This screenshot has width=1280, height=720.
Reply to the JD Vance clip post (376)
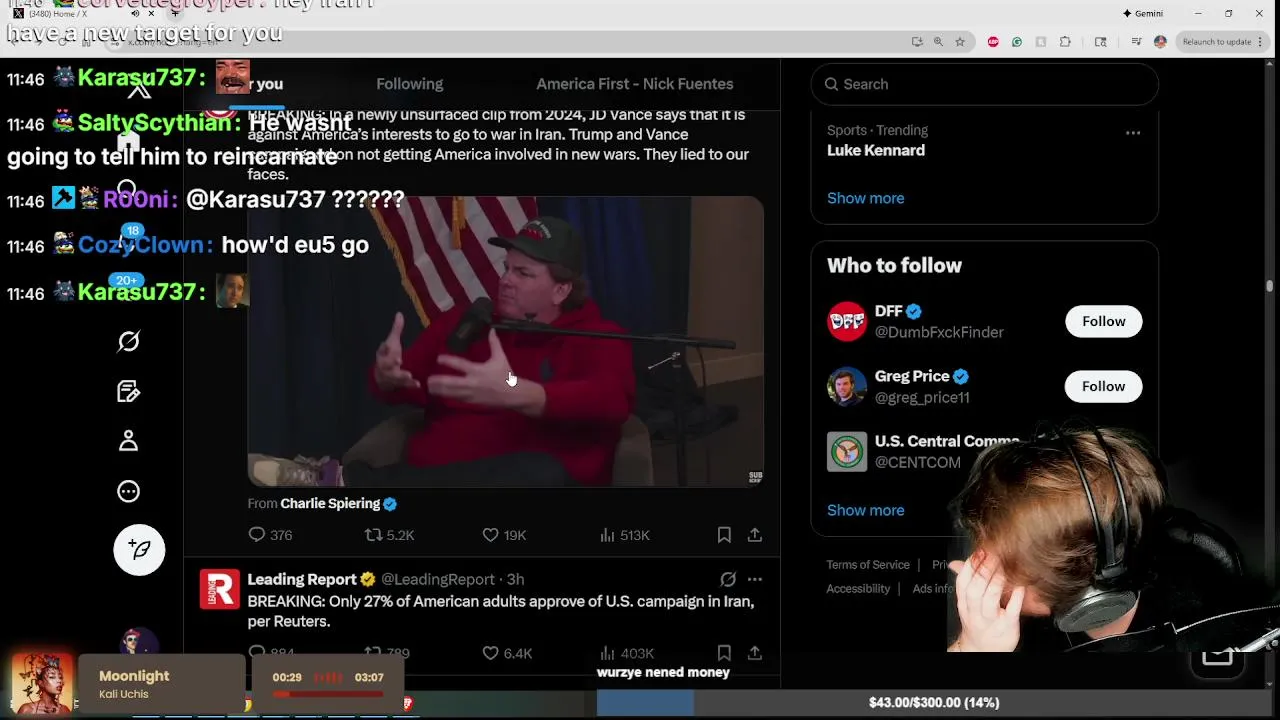270,535
